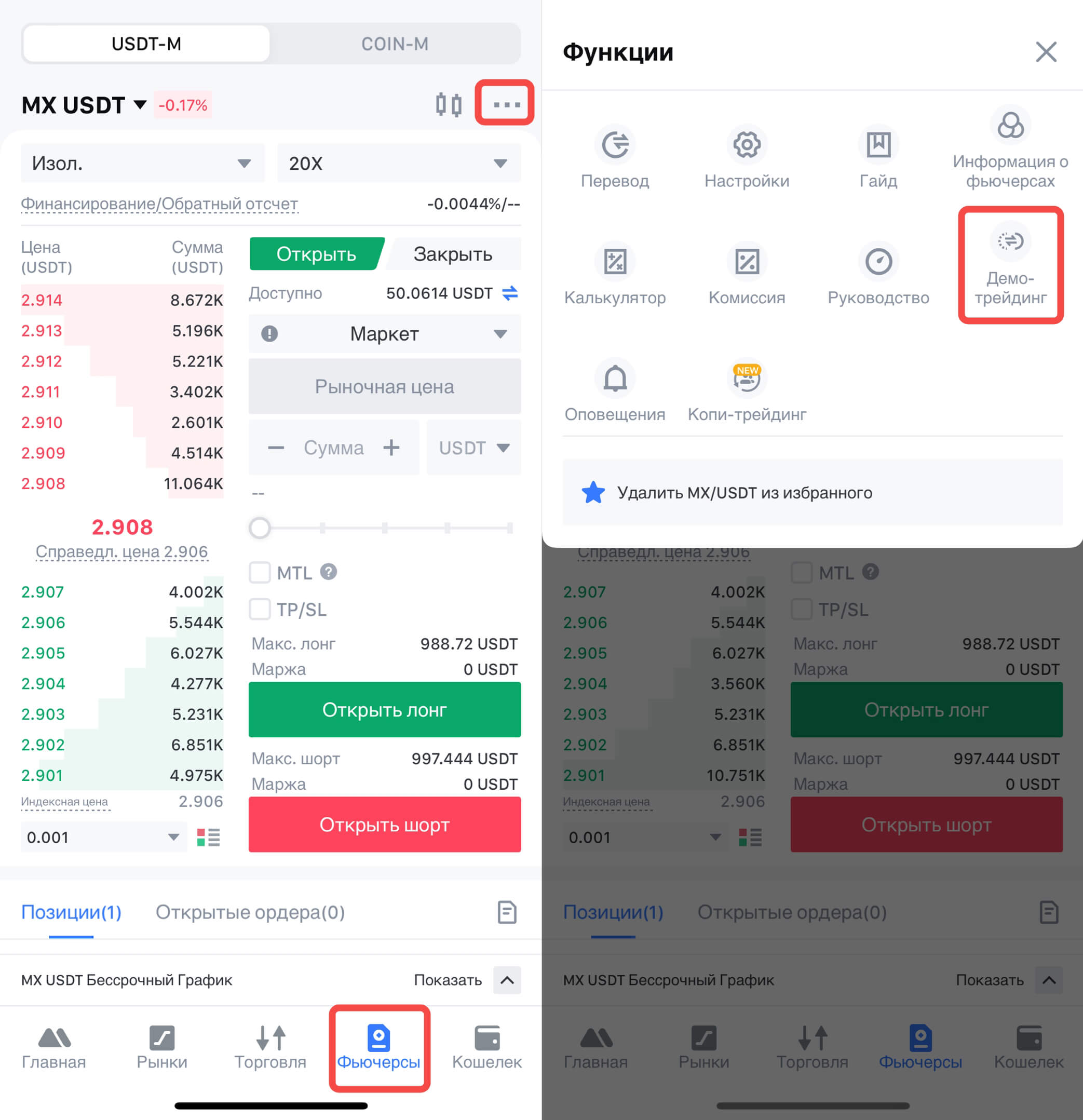The width and height of the screenshot is (1083, 1120).
Task: Switch to the COIN-M tab
Action: pyautogui.click(x=395, y=44)
